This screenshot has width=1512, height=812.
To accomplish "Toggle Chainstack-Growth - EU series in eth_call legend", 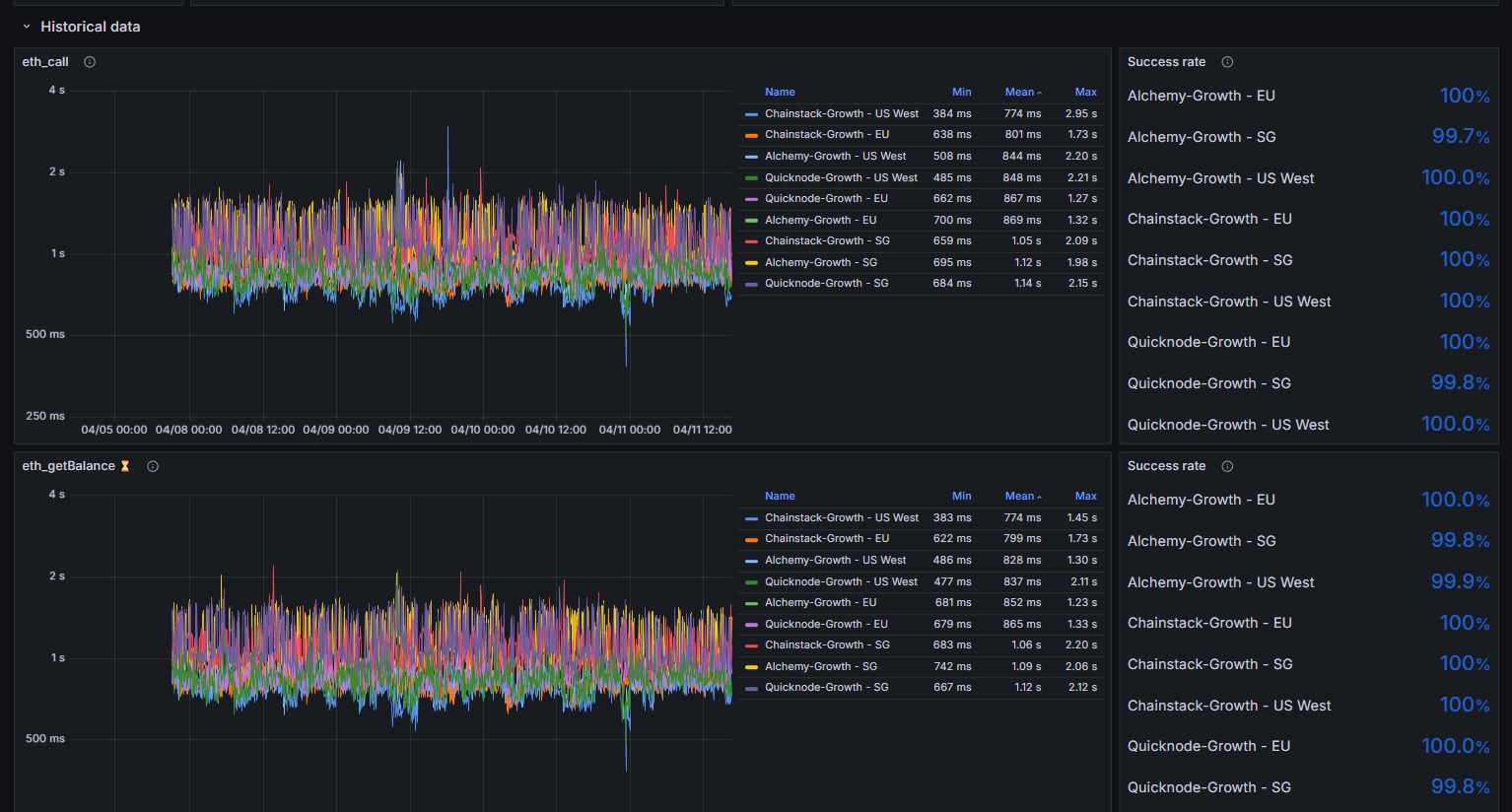I will tap(827, 134).
